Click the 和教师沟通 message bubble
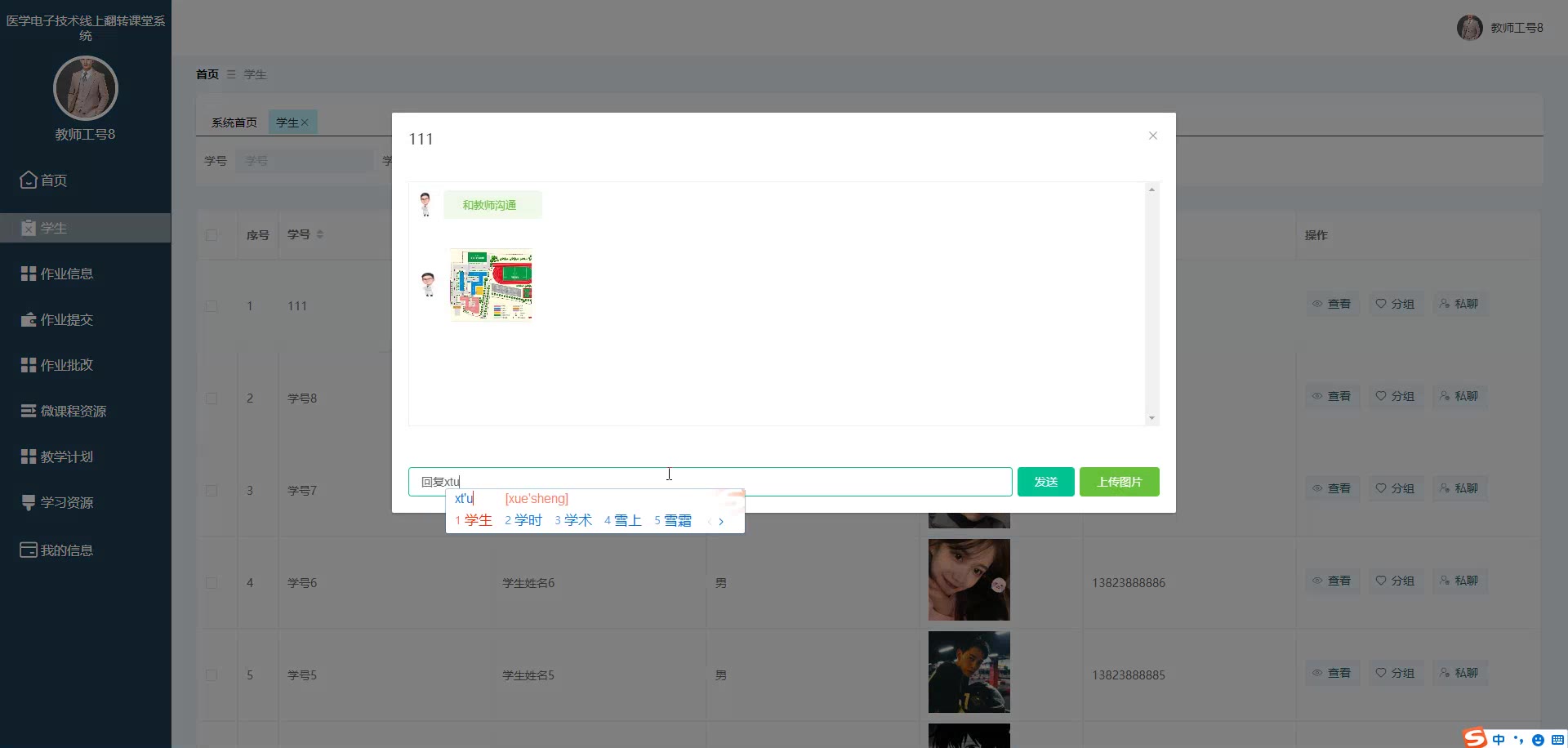This screenshot has width=1568, height=748. click(492, 205)
